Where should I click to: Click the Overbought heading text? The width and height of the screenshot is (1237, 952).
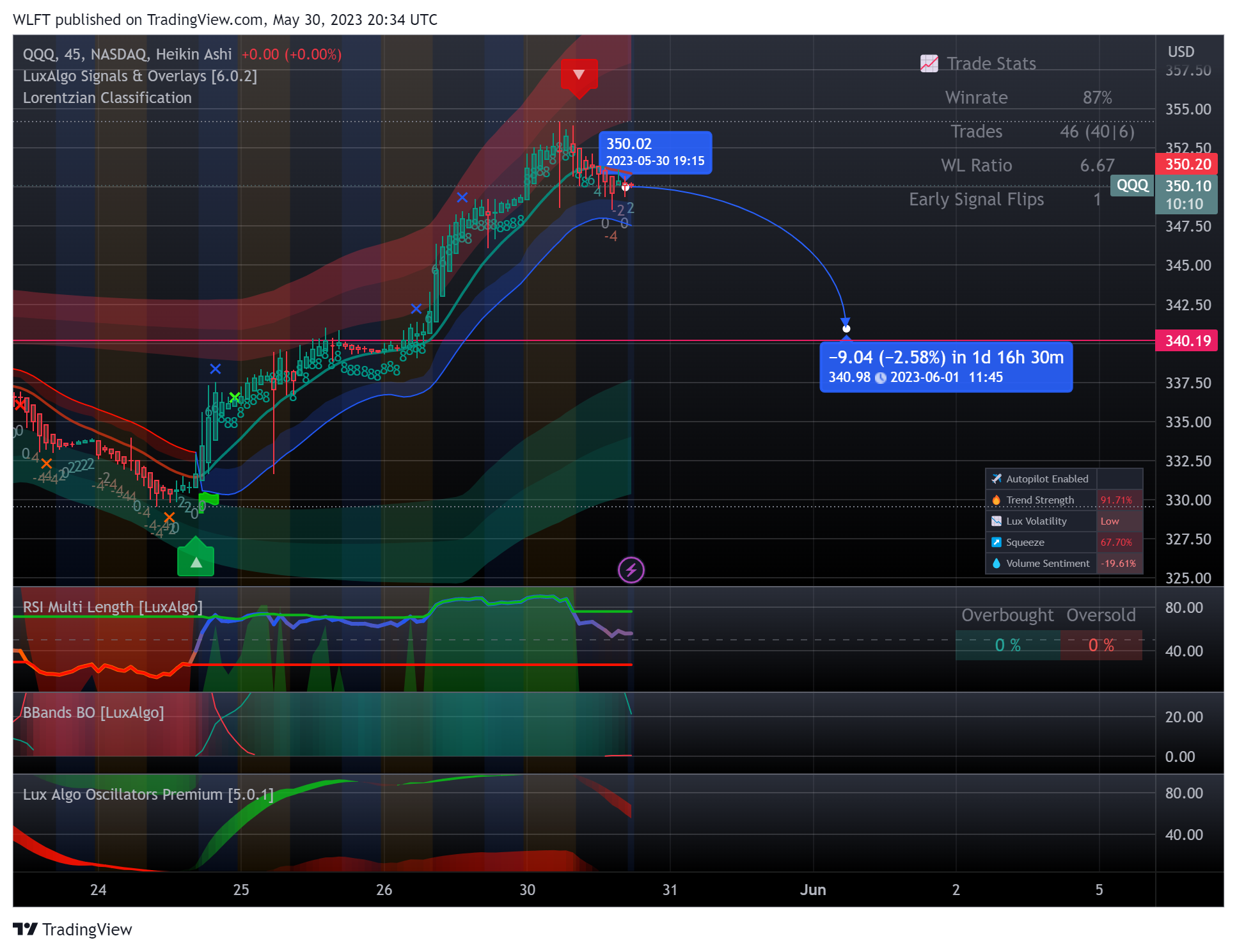click(1007, 615)
